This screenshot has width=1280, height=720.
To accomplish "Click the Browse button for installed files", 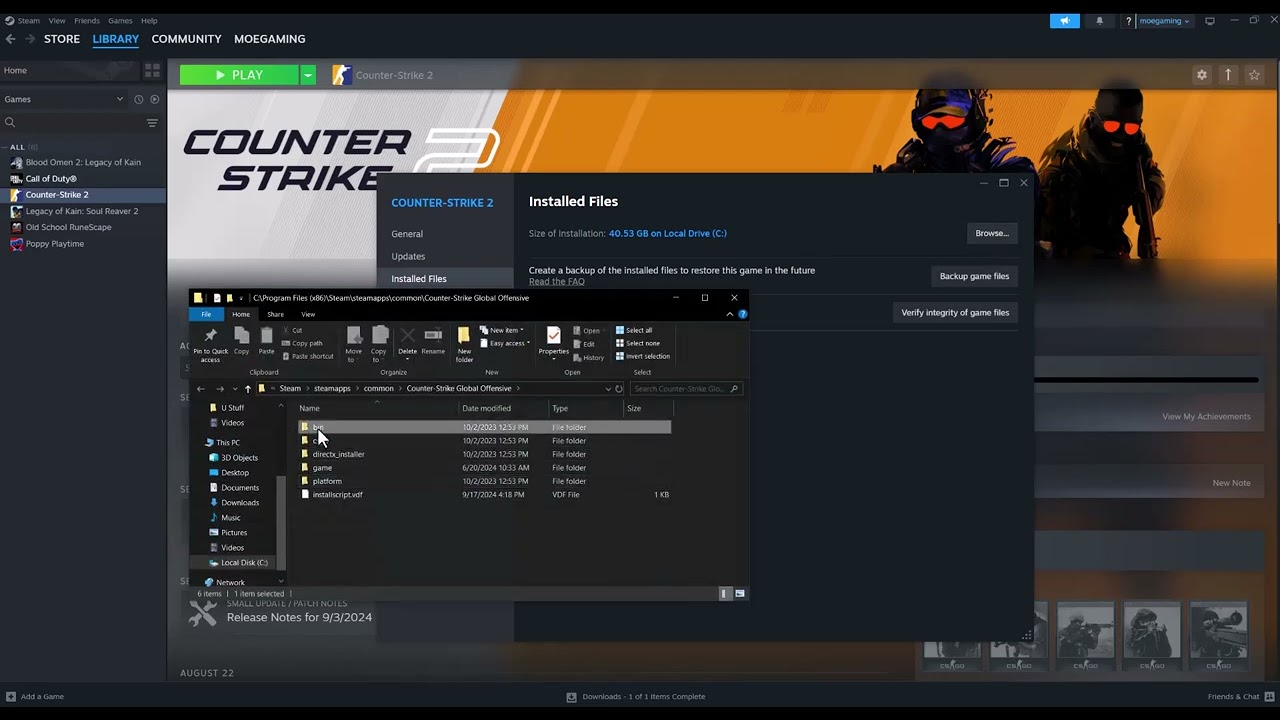I will point(992,233).
